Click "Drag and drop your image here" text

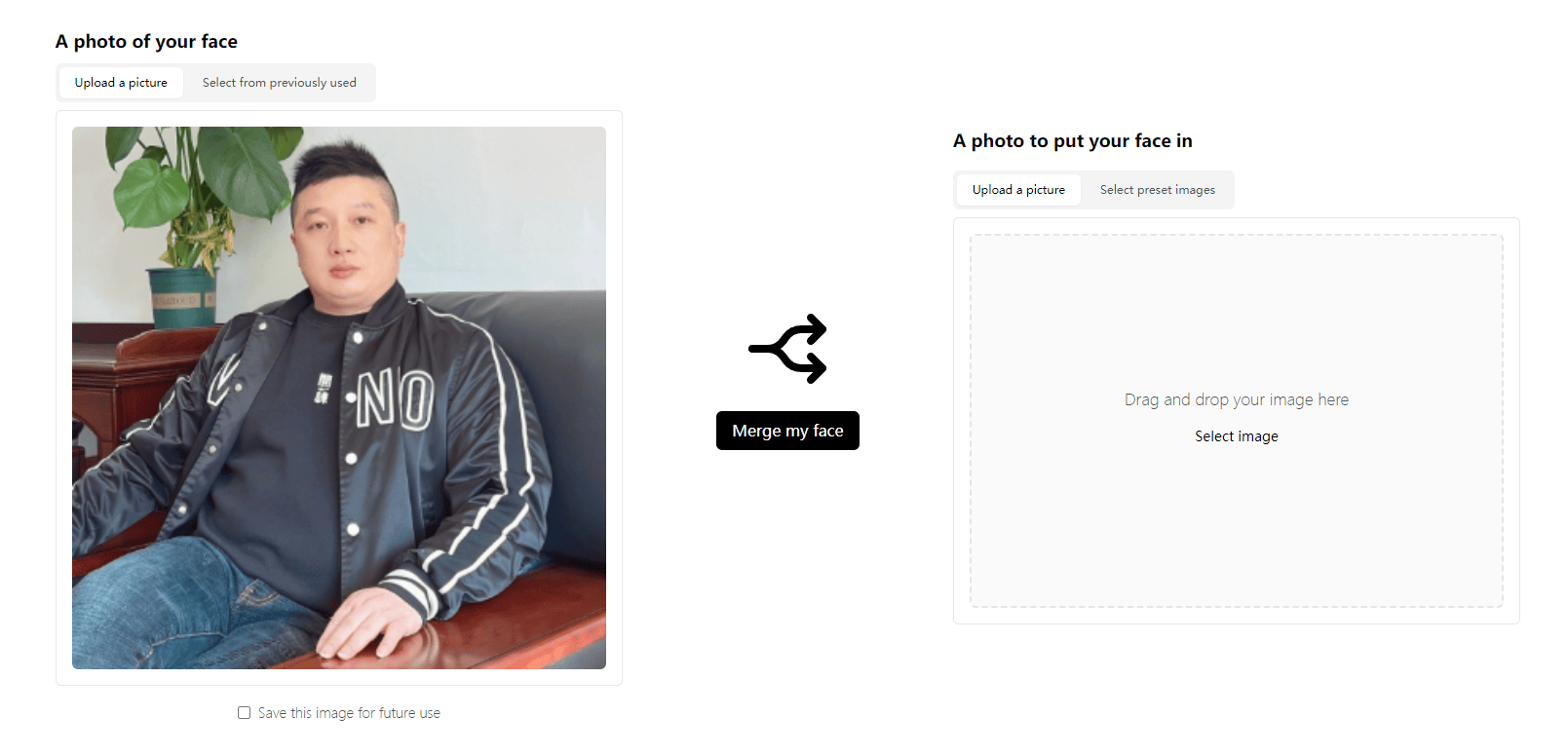1235,399
